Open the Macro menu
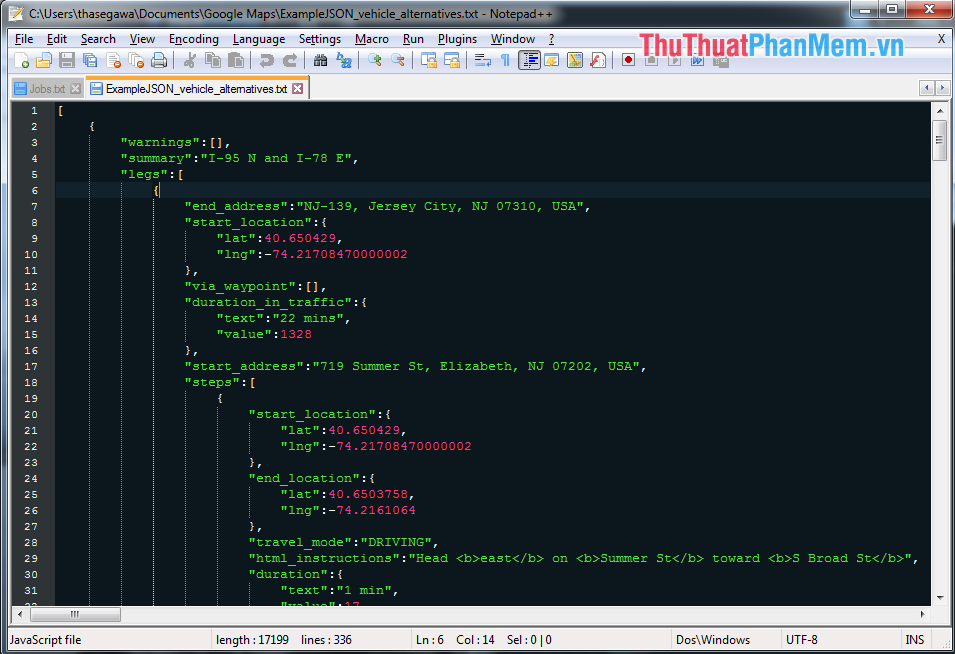The image size is (955, 654). pyautogui.click(x=371, y=39)
